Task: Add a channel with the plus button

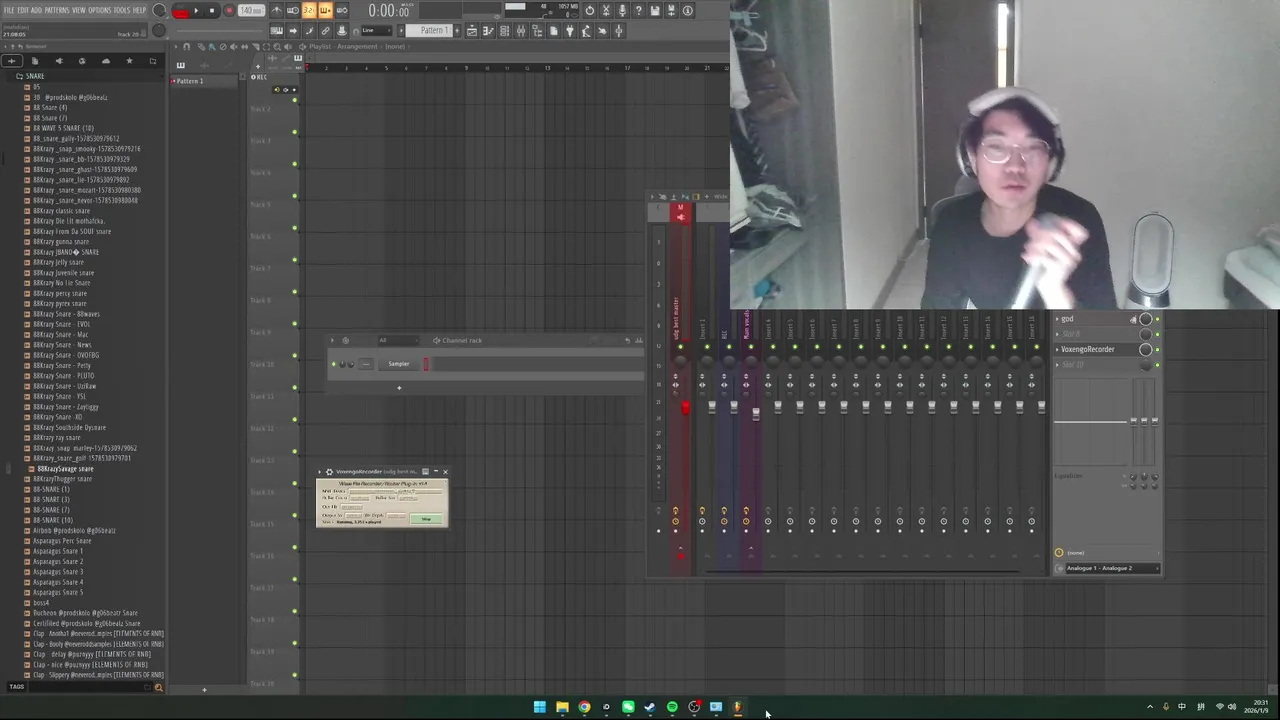Action: (399, 388)
